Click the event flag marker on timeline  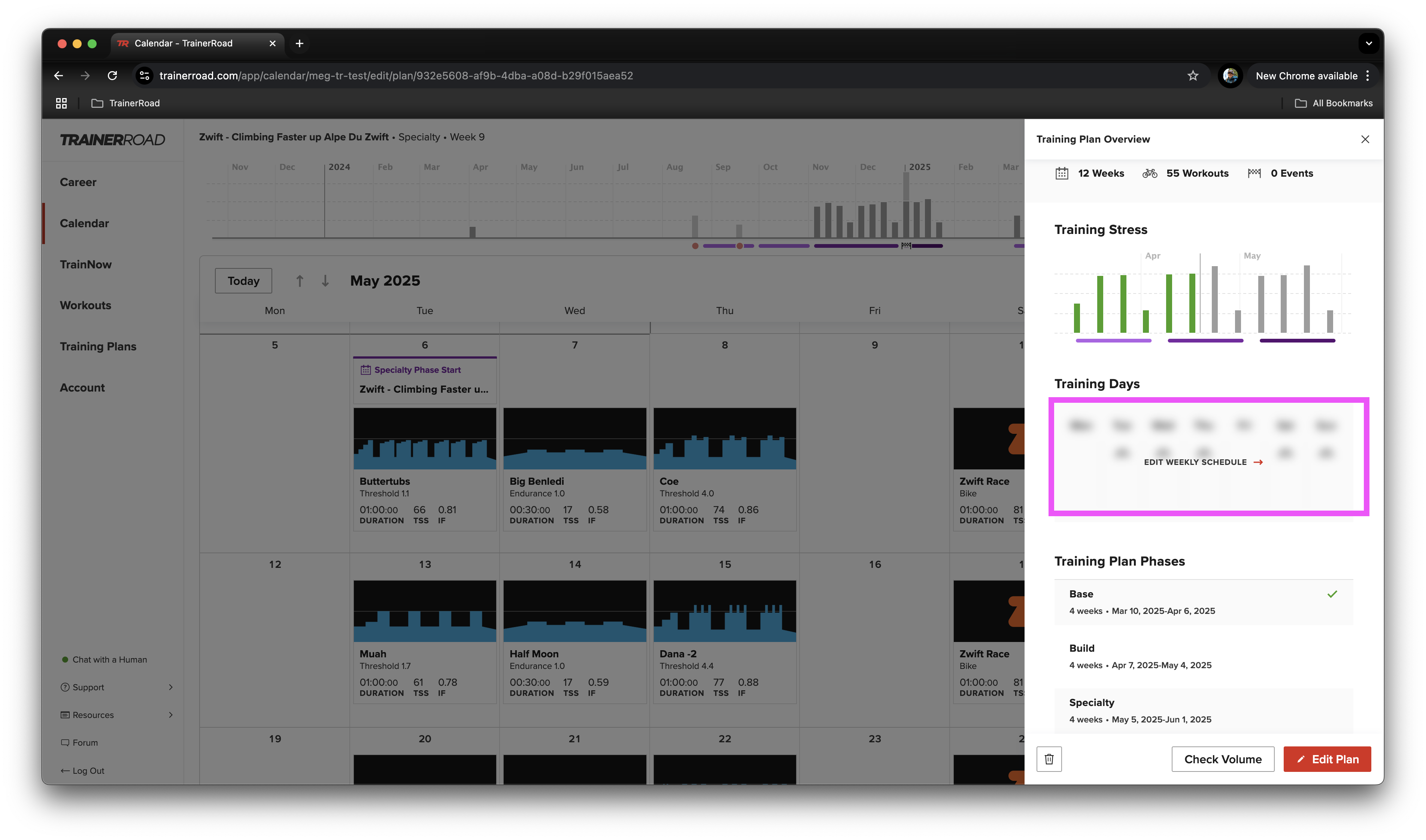906,246
